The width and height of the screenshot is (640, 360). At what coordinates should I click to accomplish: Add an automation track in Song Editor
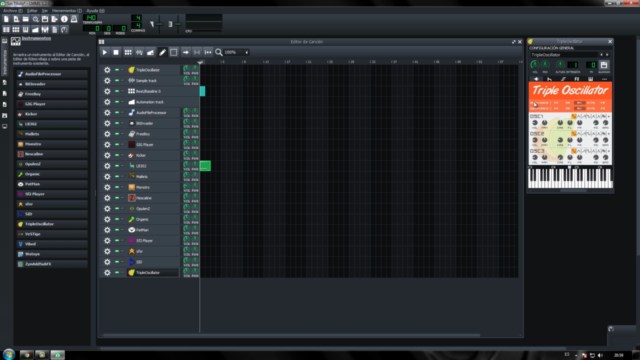151,52
